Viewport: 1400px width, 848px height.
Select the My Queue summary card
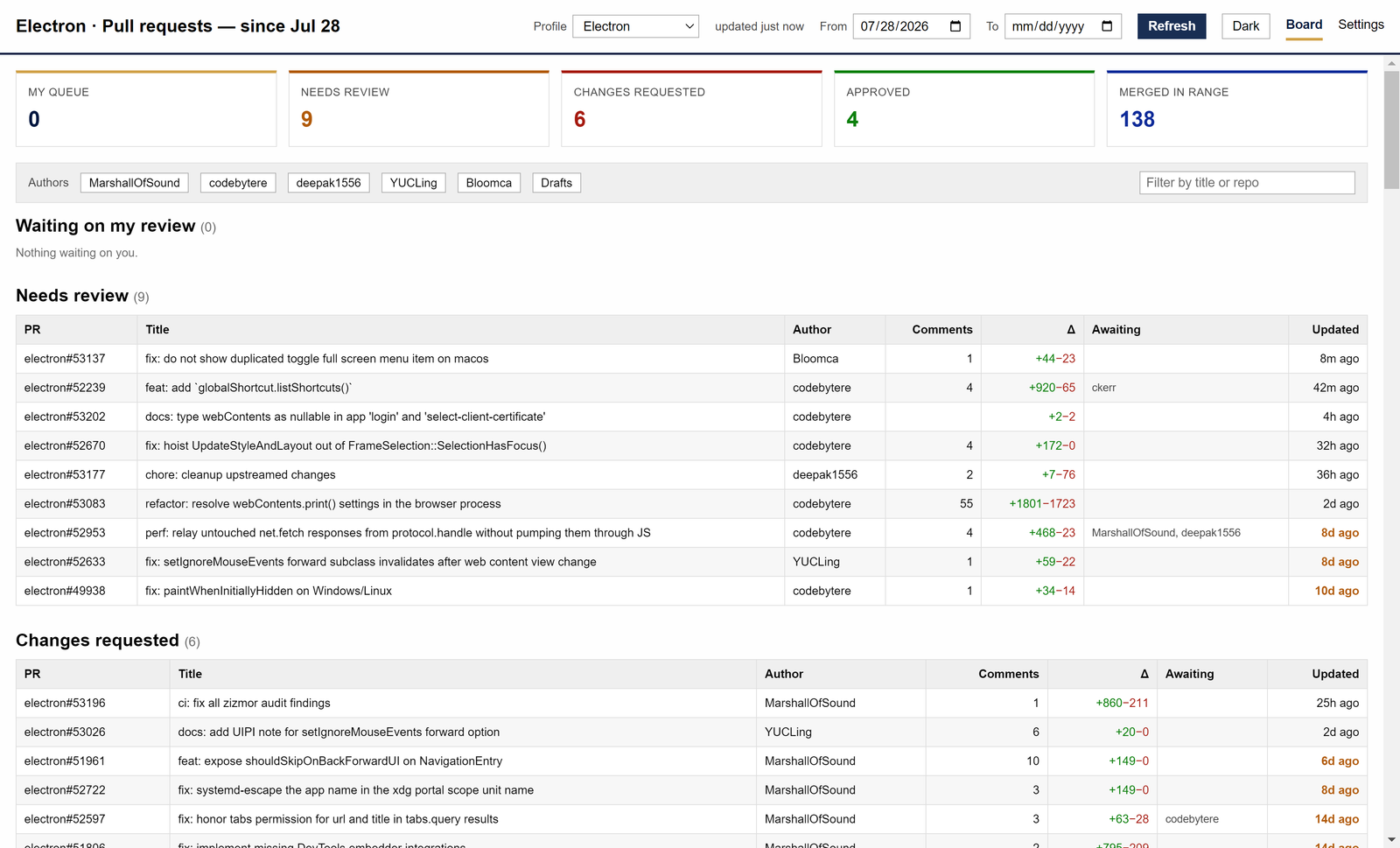pyautogui.click(x=146, y=109)
